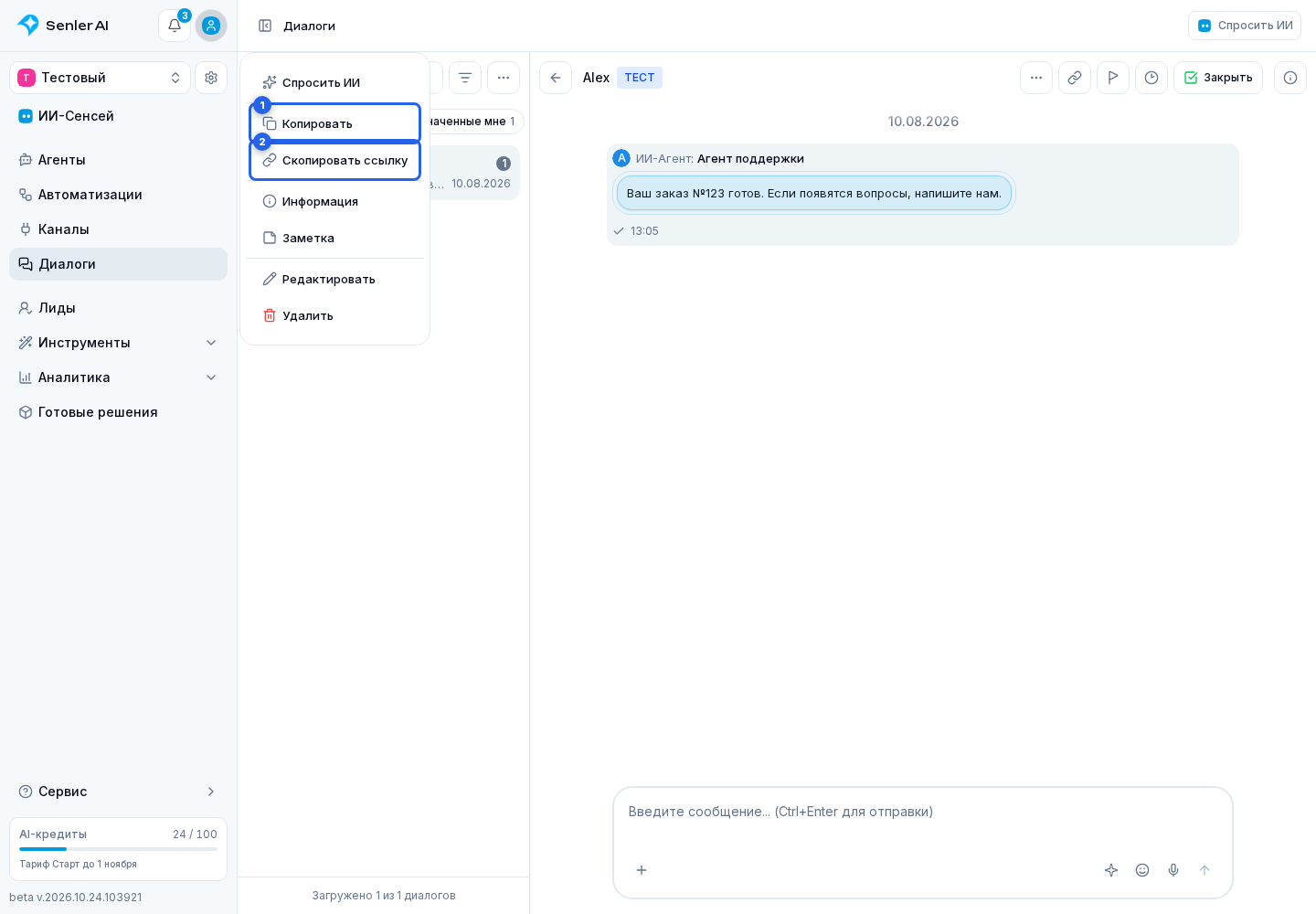Open the dialog list filter icon

click(465, 78)
